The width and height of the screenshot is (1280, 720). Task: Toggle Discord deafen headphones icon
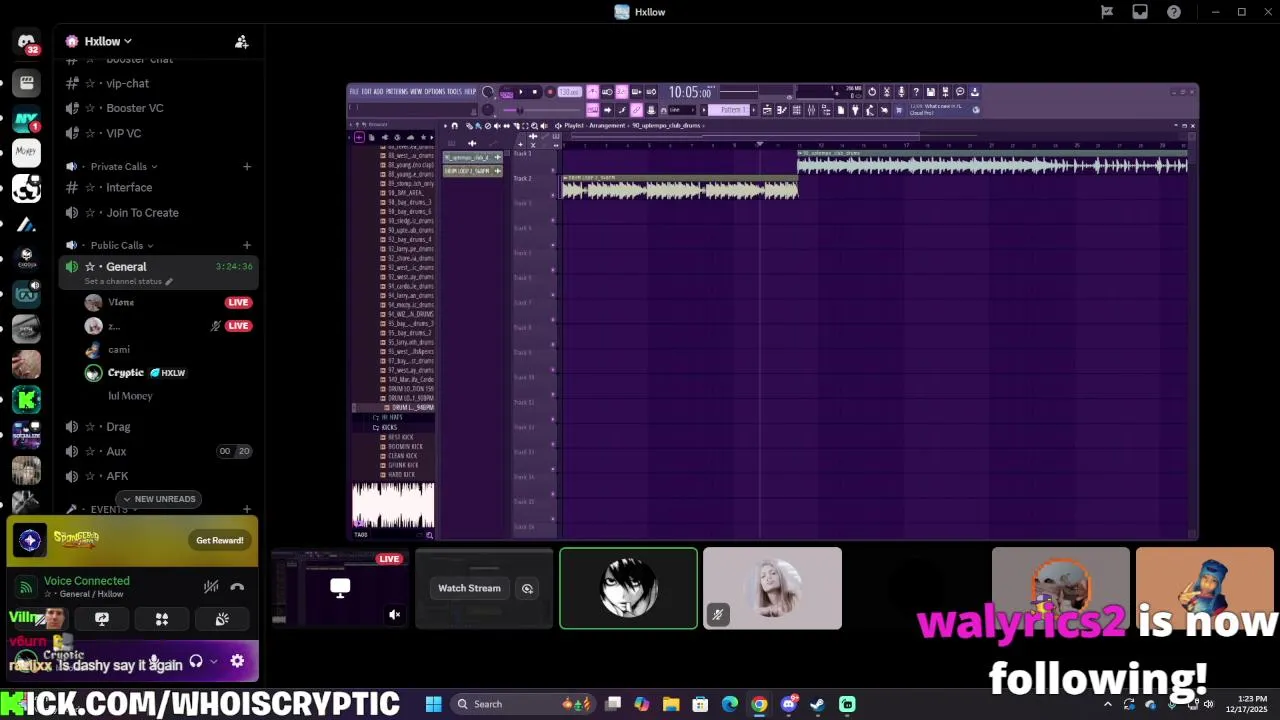click(x=196, y=661)
